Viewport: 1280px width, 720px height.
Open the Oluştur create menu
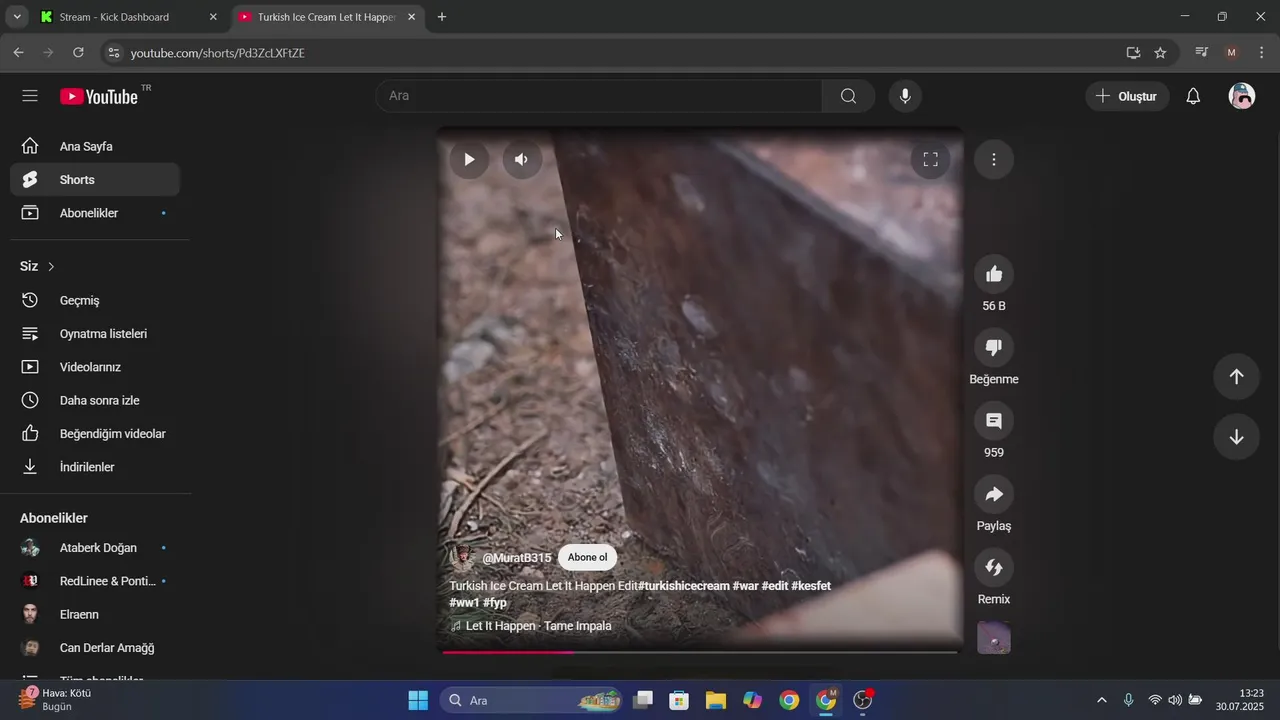click(x=1127, y=96)
